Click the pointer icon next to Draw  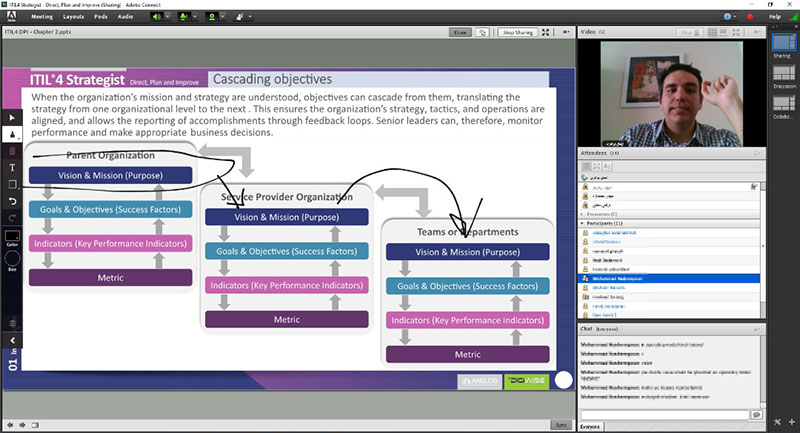click(x=482, y=32)
